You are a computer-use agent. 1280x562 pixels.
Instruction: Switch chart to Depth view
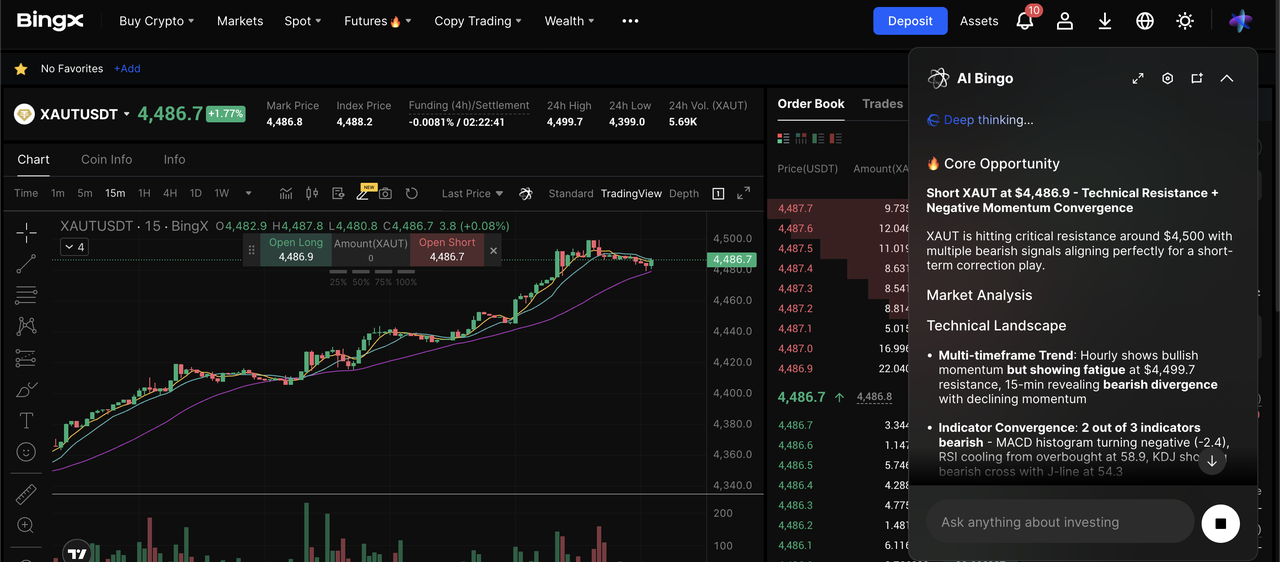684,193
